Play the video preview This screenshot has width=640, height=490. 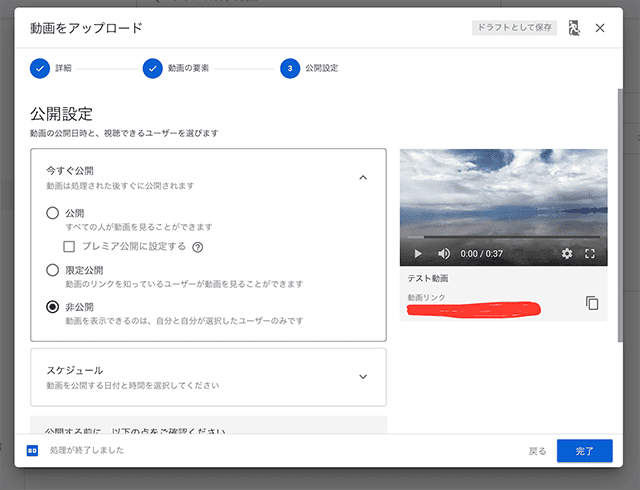418,254
